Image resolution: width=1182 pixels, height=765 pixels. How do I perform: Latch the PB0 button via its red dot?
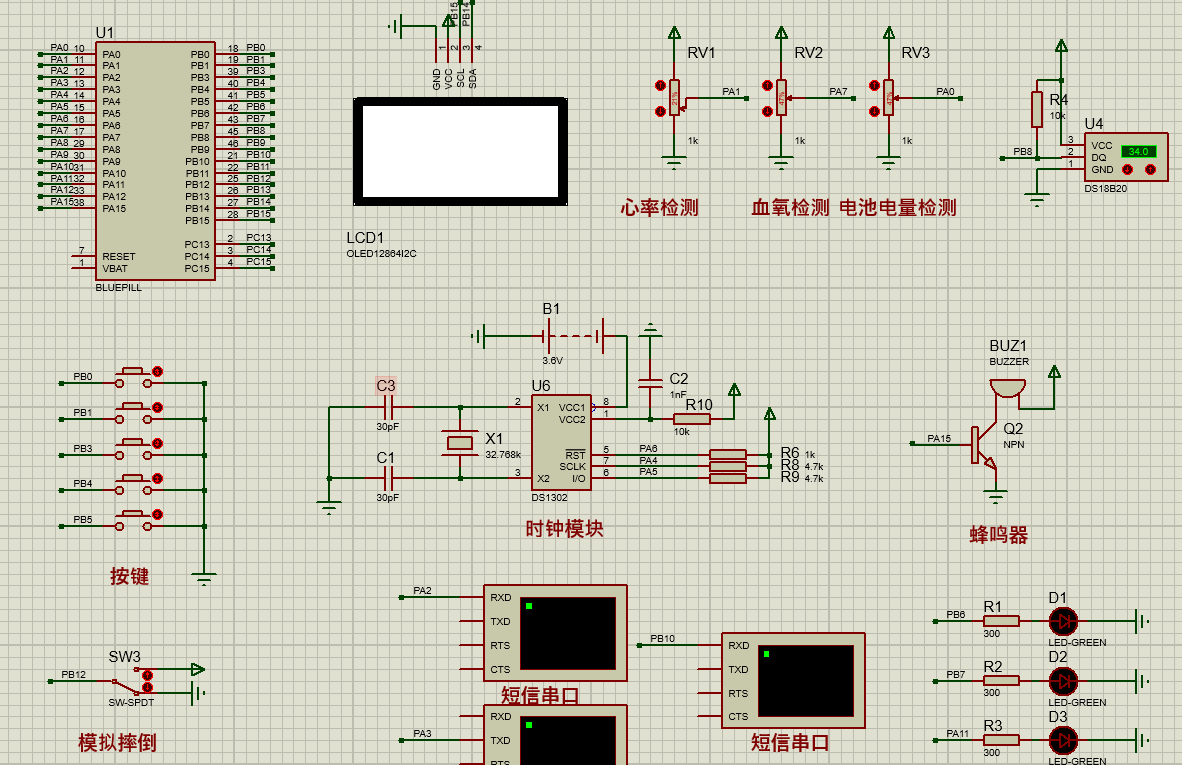pyautogui.click(x=158, y=372)
